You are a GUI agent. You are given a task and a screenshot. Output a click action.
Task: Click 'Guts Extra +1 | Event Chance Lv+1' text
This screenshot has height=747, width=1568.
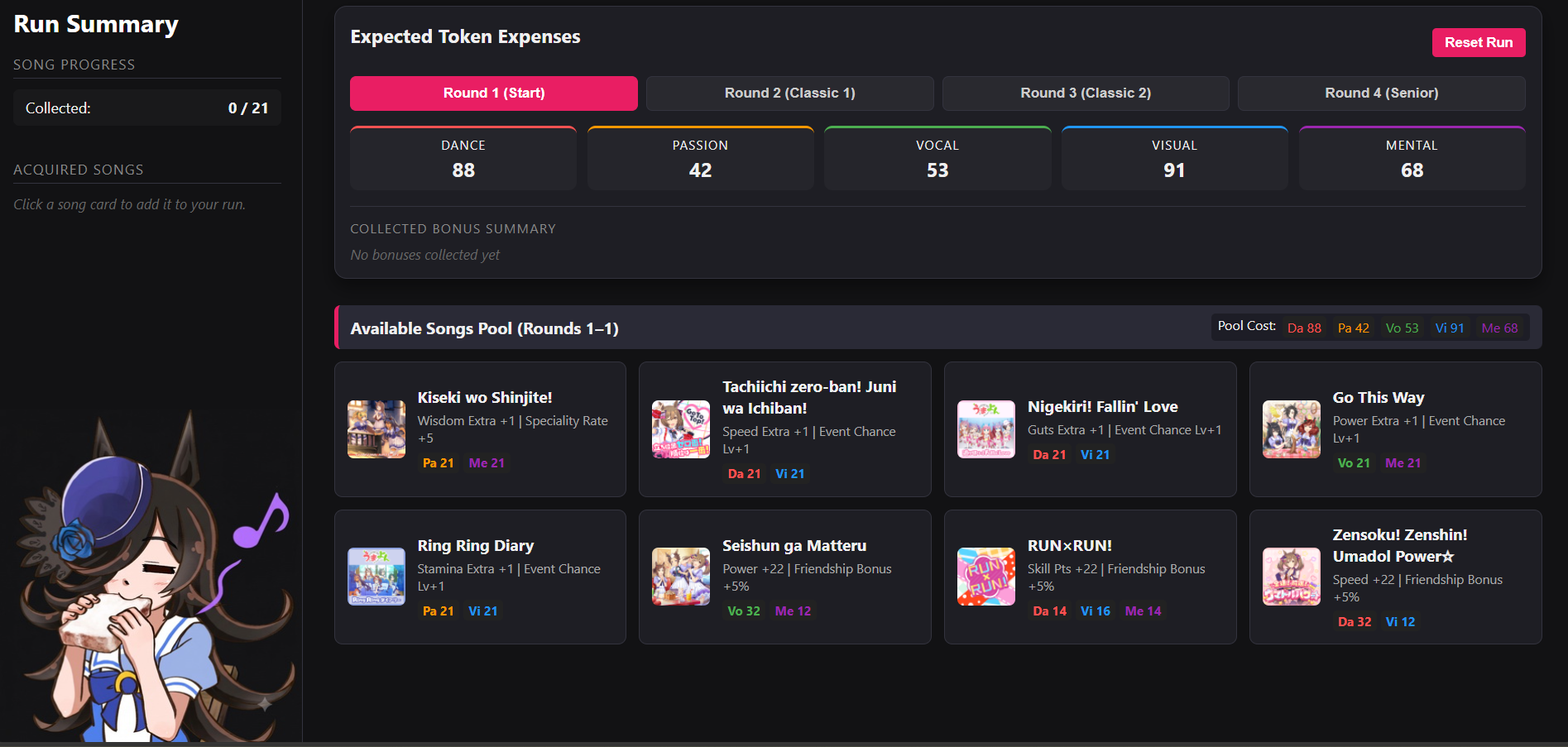tap(1124, 430)
